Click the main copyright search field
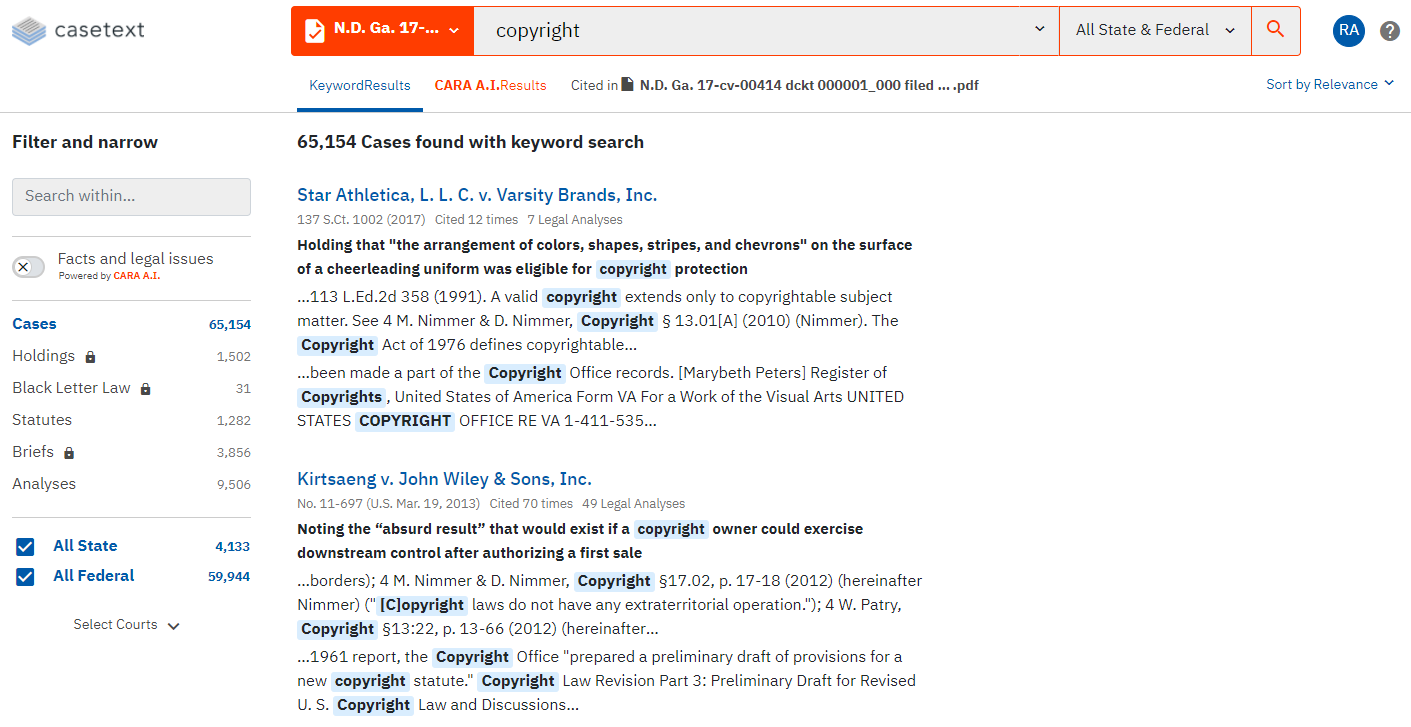Viewport: 1411px width, 727px height. 766,30
